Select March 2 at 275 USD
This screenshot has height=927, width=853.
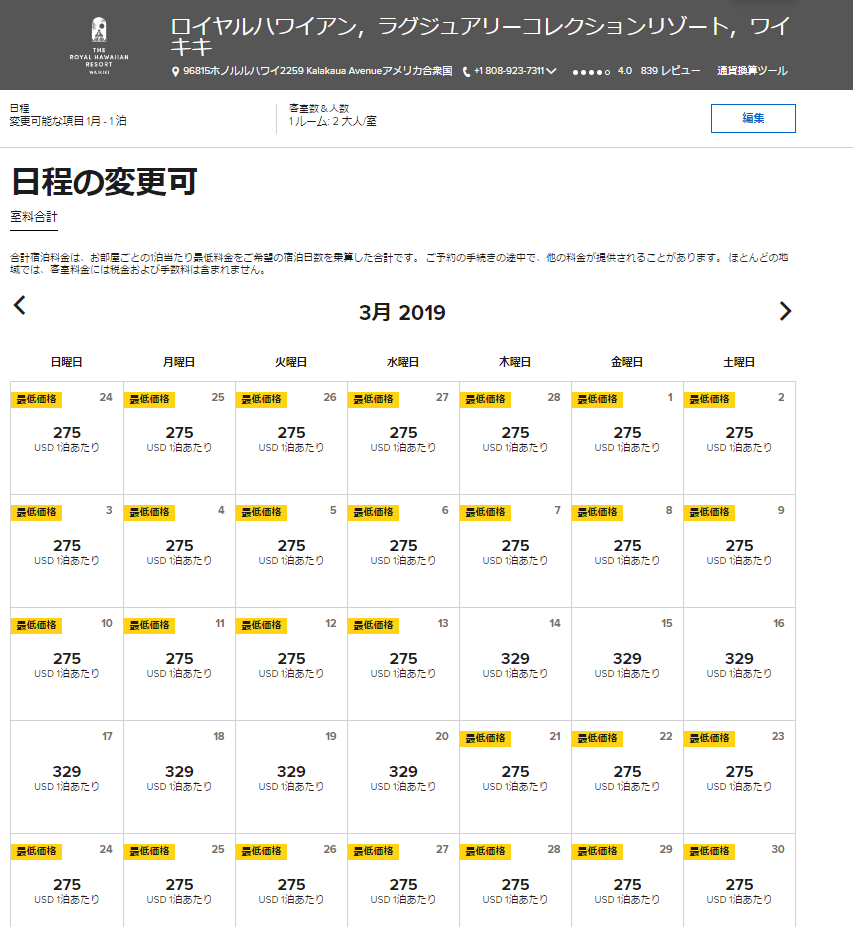740,438
